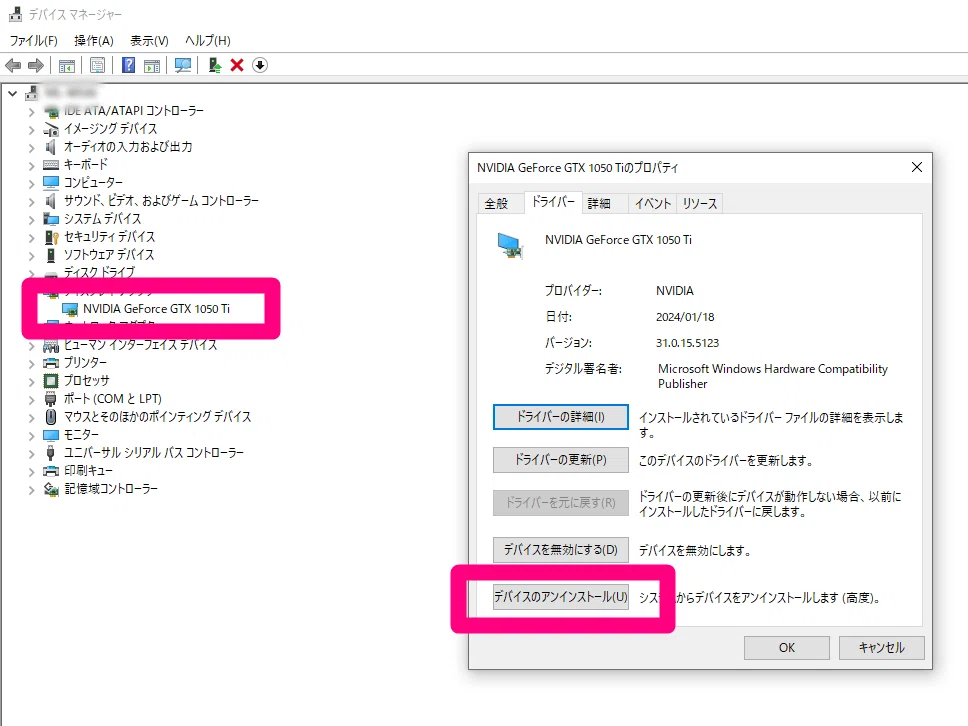Click the モニター category icon
This screenshot has width=968, height=726.
point(51,435)
